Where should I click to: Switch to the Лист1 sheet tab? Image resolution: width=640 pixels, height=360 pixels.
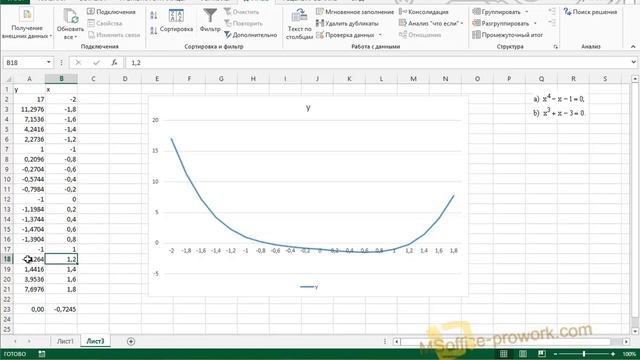(65, 341)
